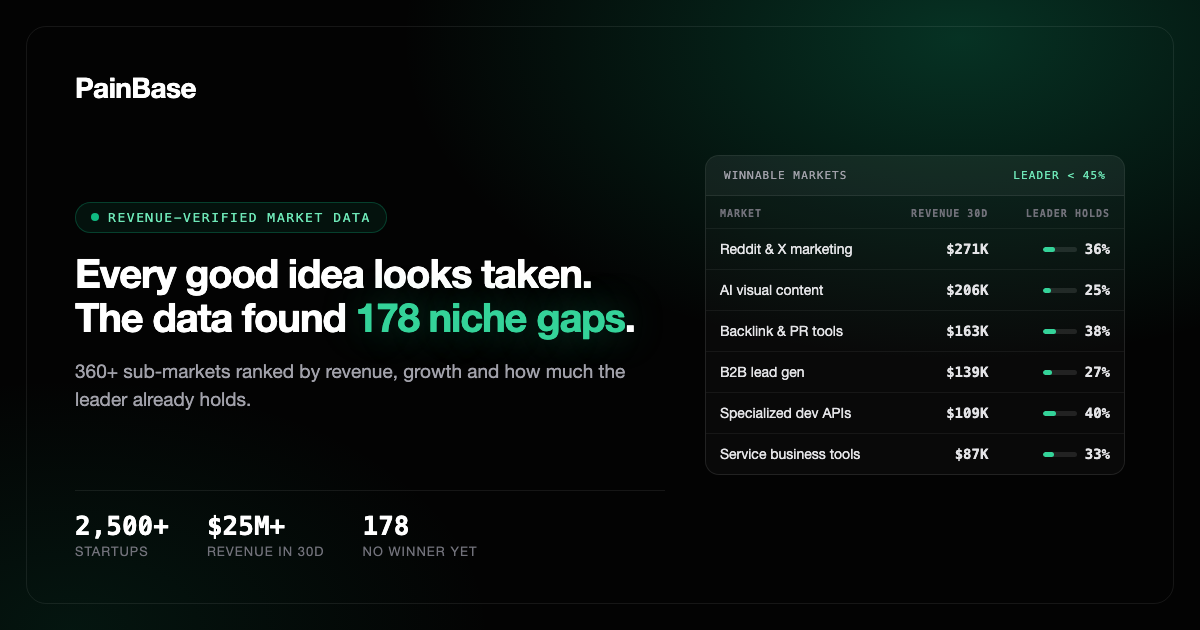1200x630 pixels.
Task: Click the leader-share bar for B2B lead gen
Action: pos(1060,372)
